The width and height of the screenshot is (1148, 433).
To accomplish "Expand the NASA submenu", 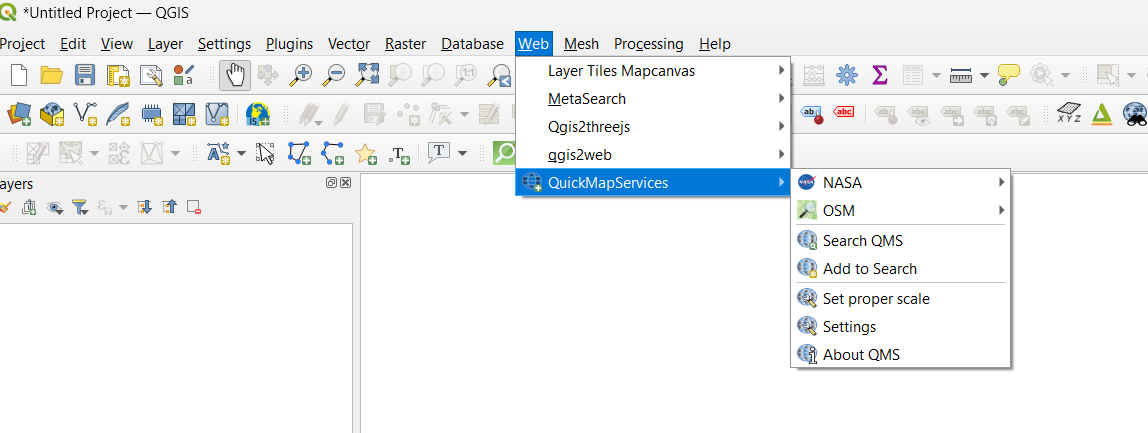I will pyautogui.click(x=901, y=182).
